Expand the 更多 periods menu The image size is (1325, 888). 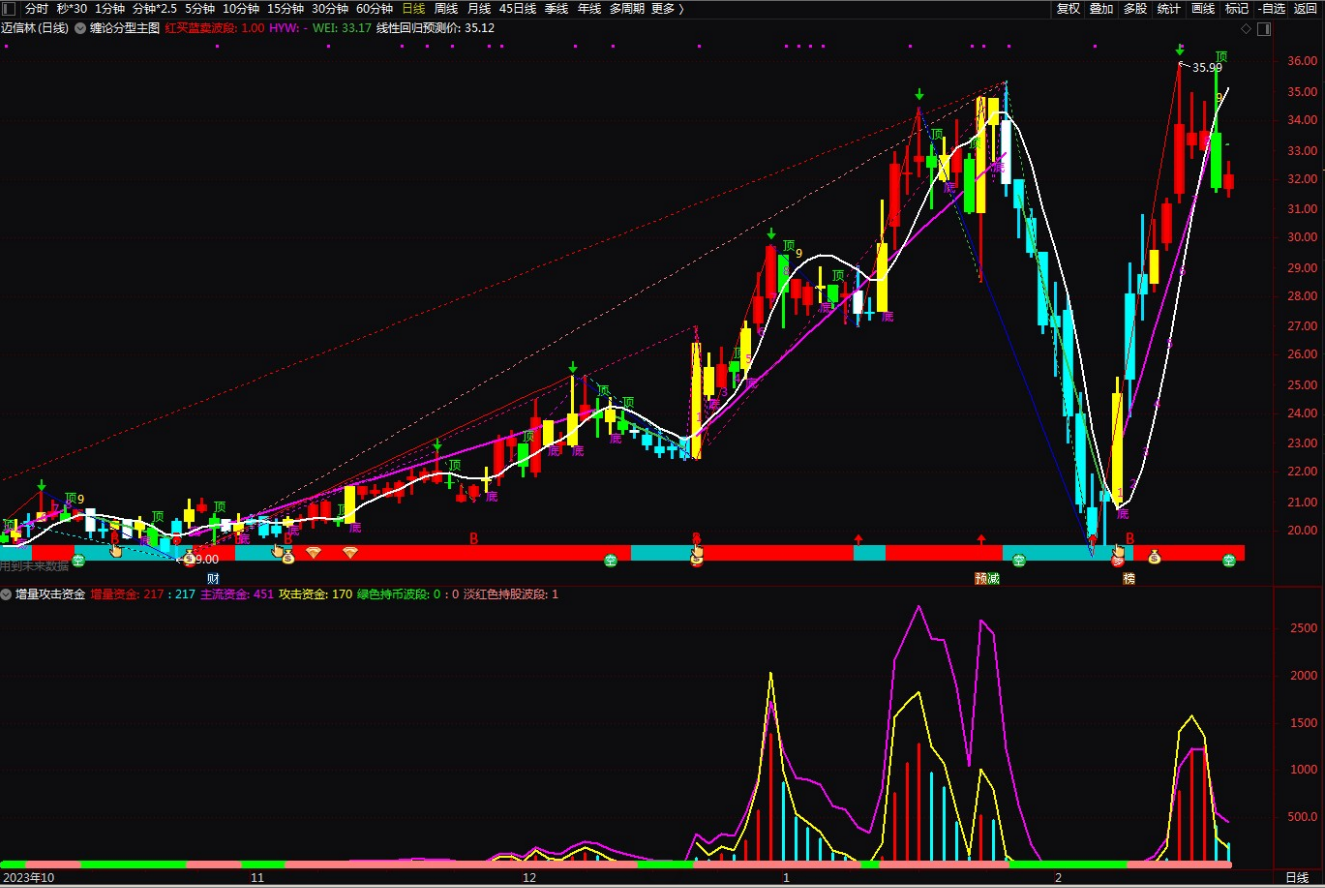pos(667,8)
